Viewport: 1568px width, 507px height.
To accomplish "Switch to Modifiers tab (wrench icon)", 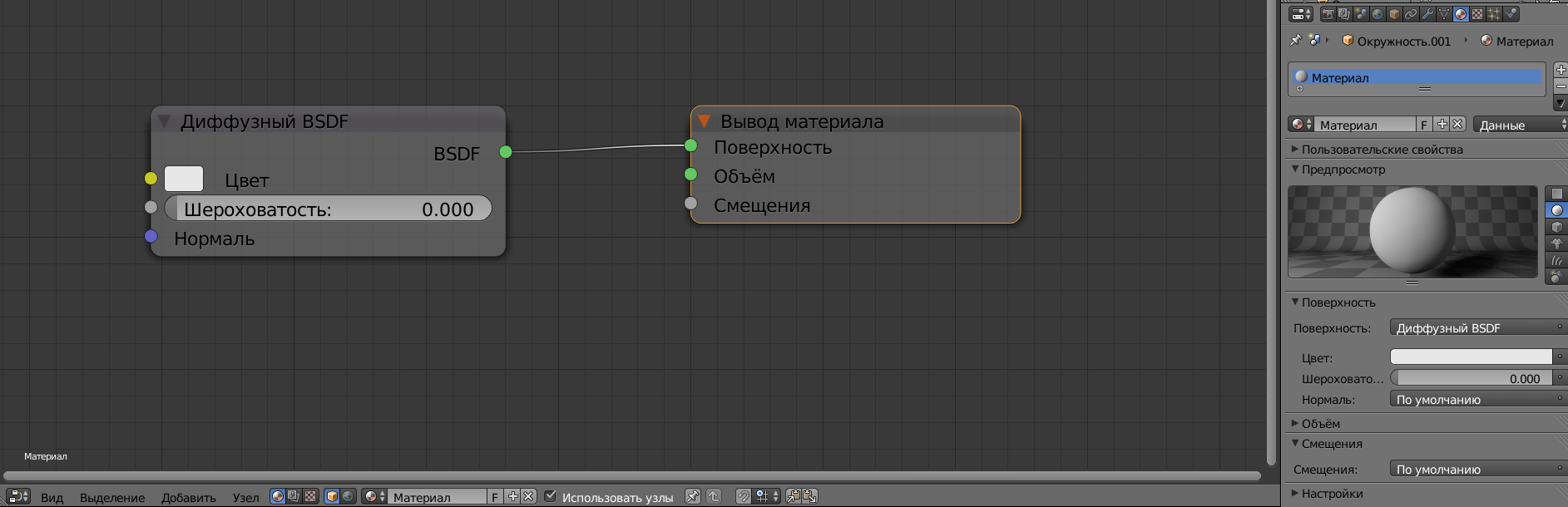I will [1427, 14].
